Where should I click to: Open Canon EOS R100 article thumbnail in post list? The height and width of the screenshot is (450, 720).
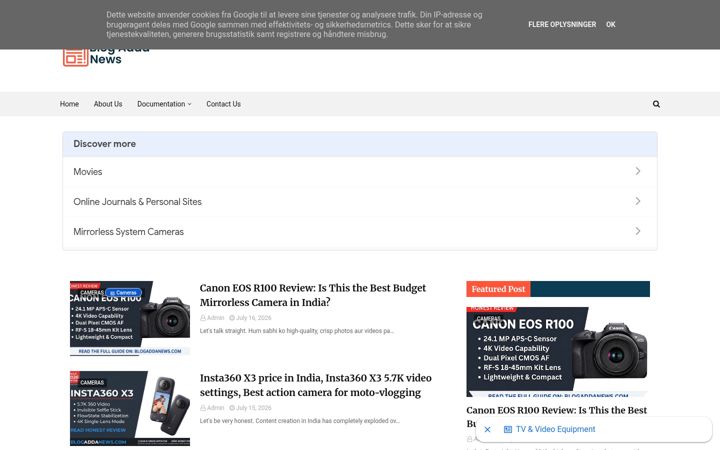pyautogui.click(x=130, y=318)
